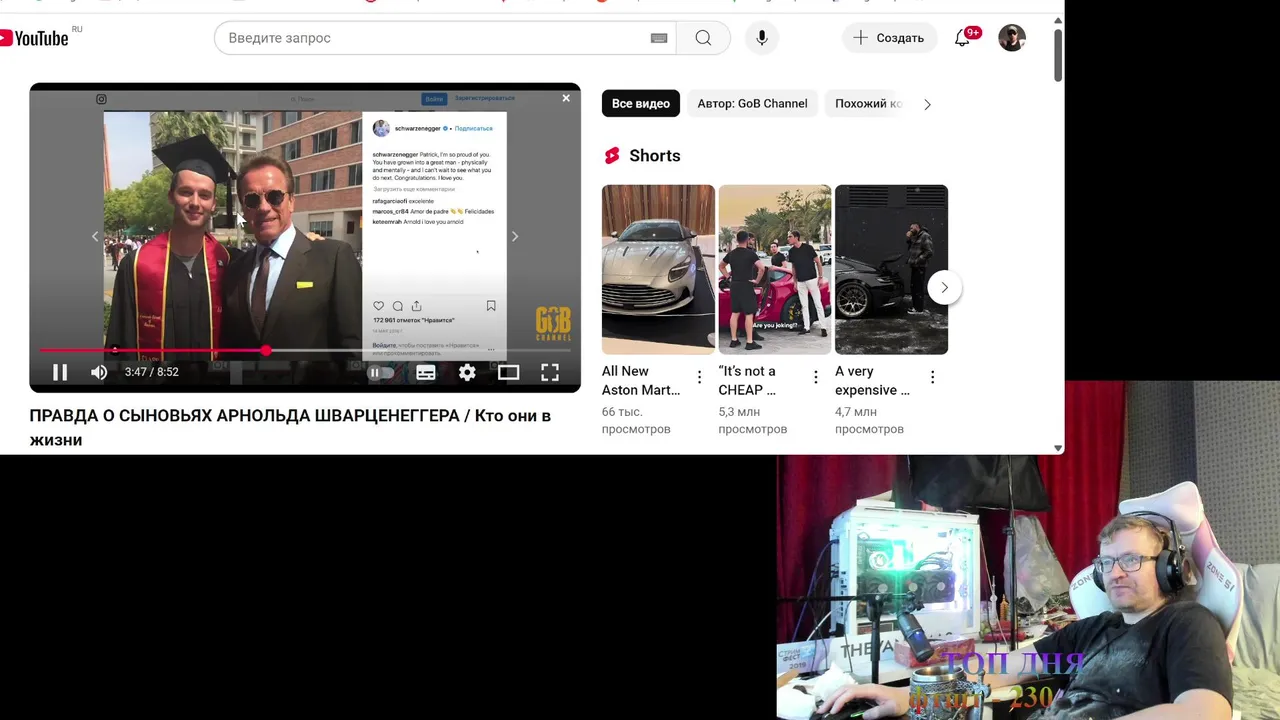This screenshot has height=720, width=1280.
Task: Click the Instagram comment bubble icon in the video
Action: [x=397, y=306]
